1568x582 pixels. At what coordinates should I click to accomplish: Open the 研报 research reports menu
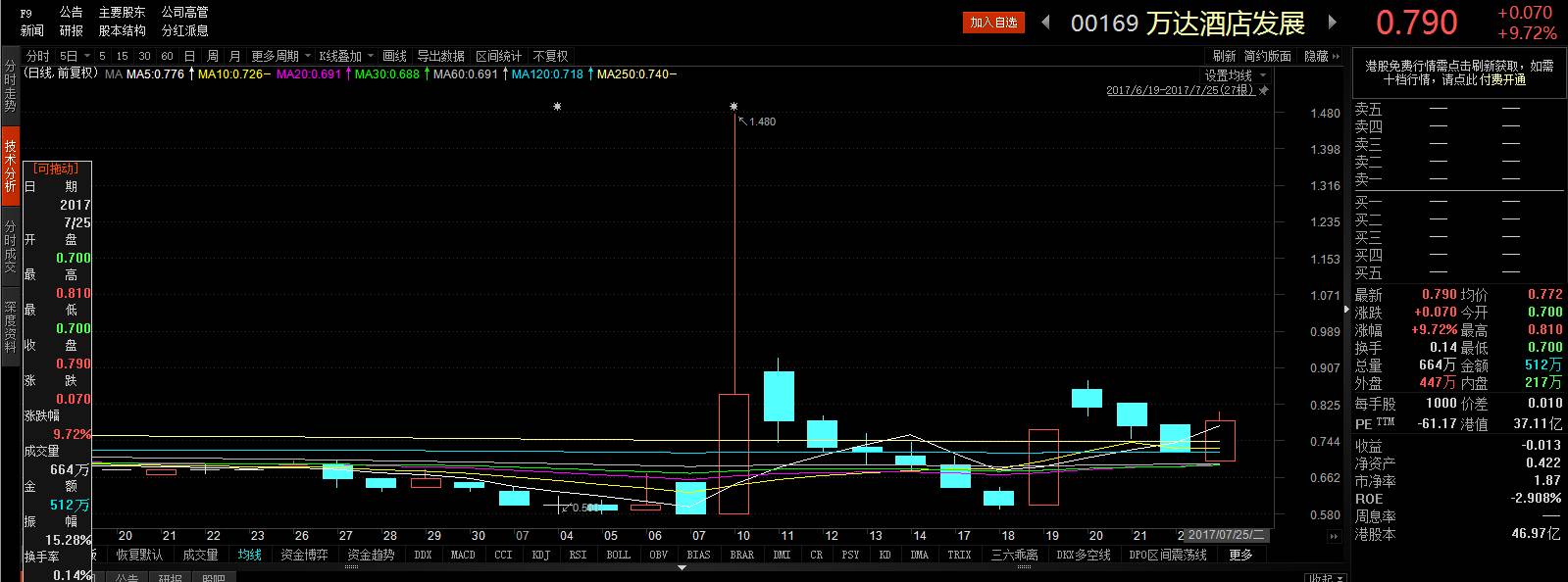point(71,31)
